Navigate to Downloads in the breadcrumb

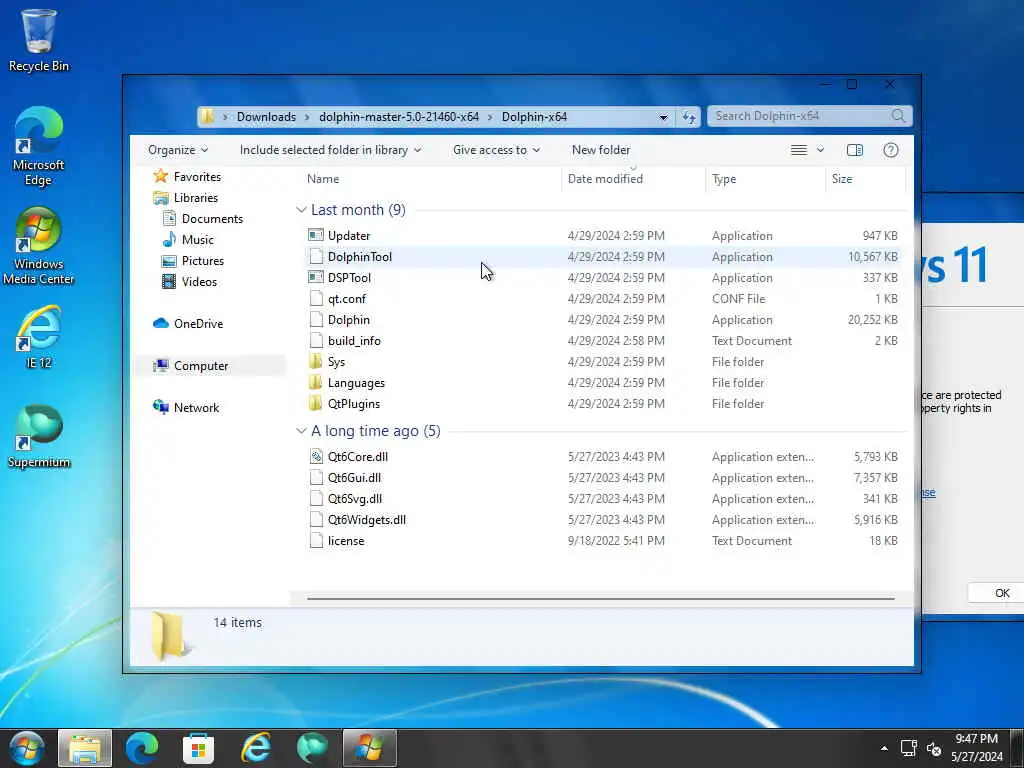point(266,117)
